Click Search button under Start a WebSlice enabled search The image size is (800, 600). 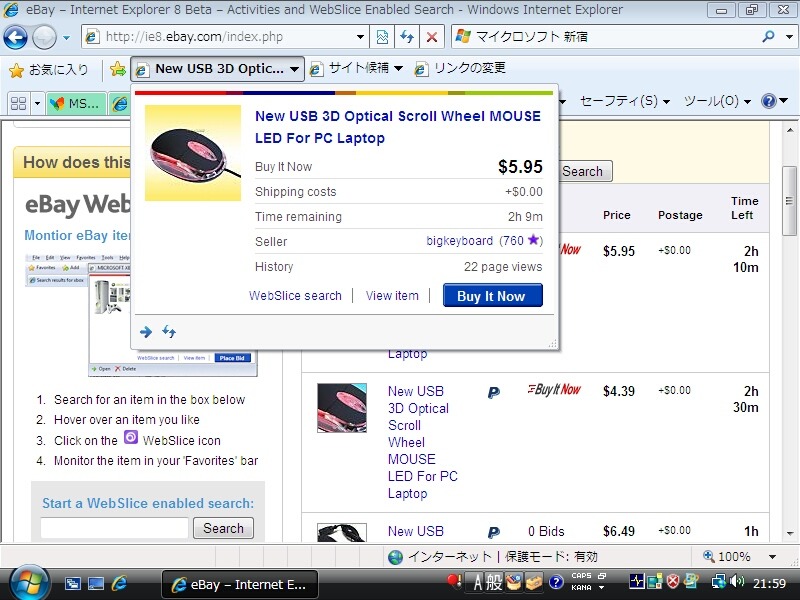(x=223, y=528)
